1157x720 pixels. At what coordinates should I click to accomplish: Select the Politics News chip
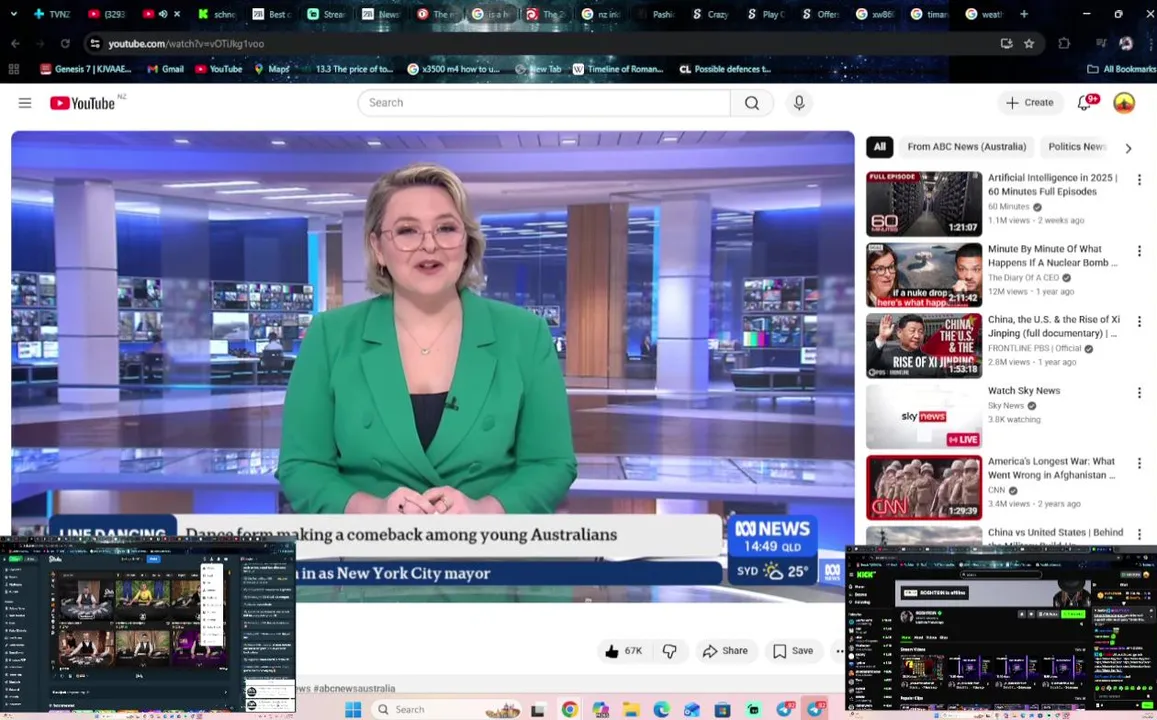click(x=1076, y=147)
